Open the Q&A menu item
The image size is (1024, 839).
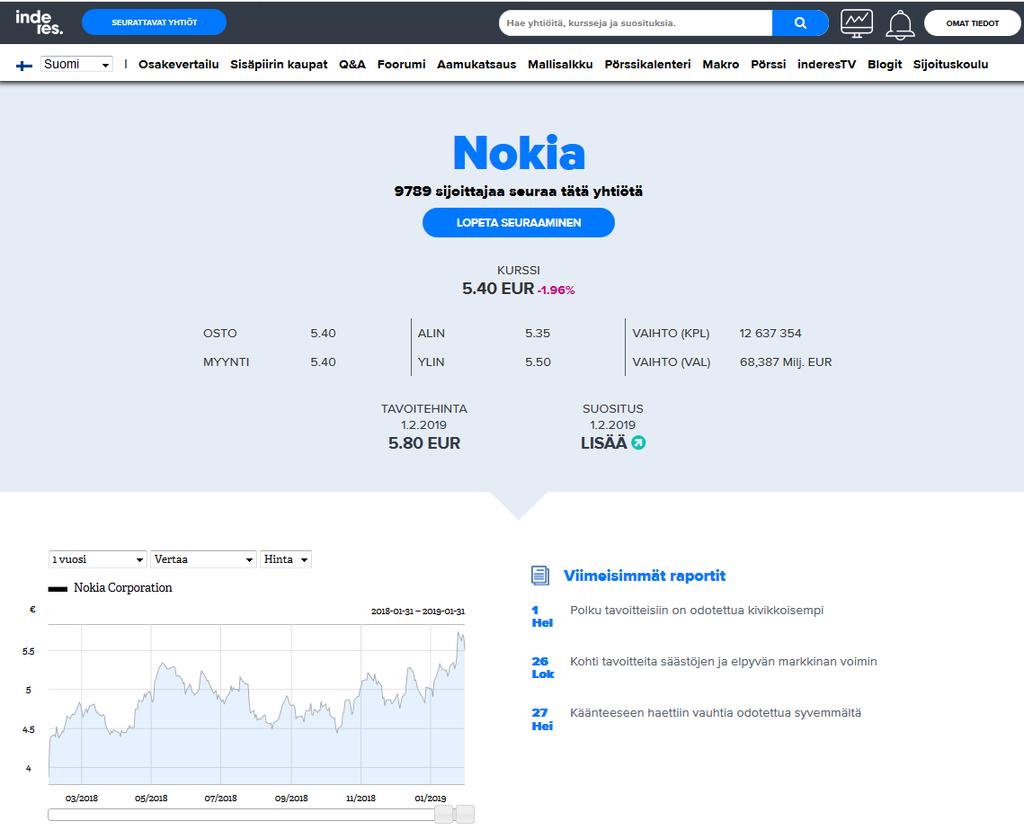coord(352,64)
